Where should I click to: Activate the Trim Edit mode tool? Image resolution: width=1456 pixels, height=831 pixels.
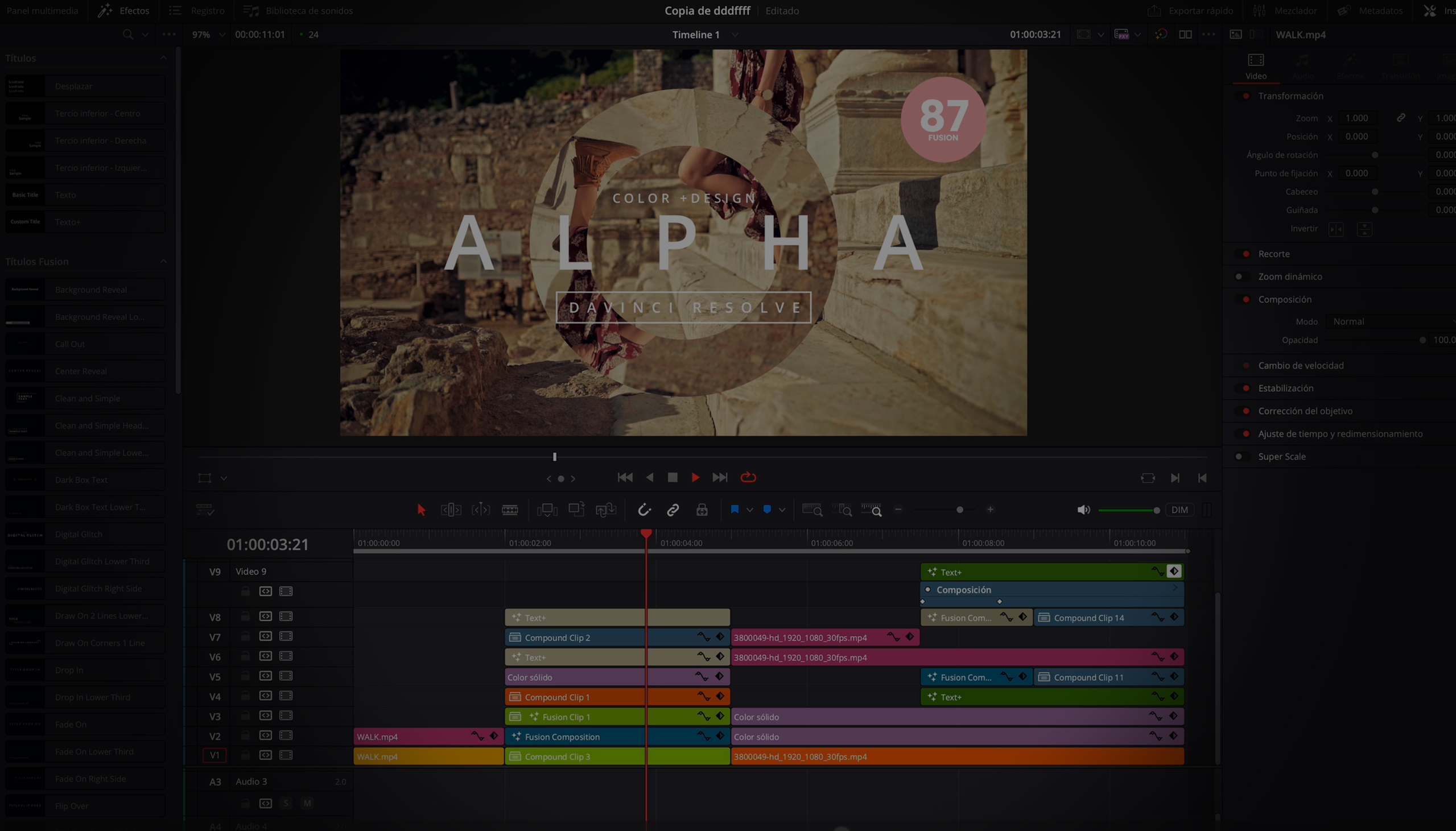(x=451, y=510)
